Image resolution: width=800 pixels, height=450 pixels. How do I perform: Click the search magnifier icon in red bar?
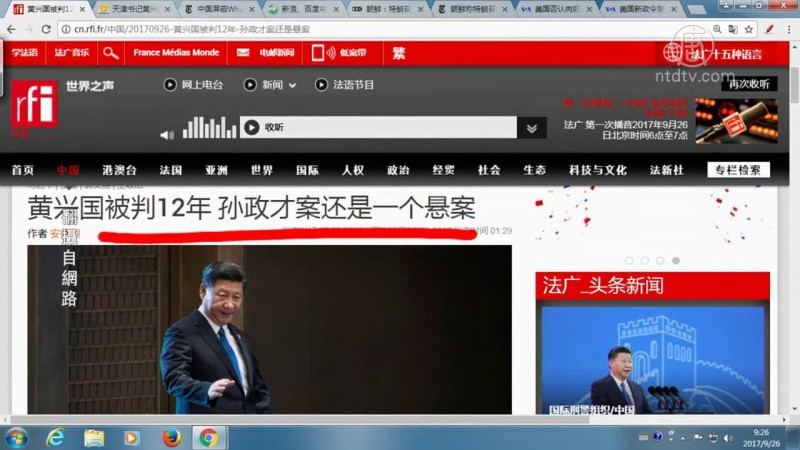(x=111, y=53)
